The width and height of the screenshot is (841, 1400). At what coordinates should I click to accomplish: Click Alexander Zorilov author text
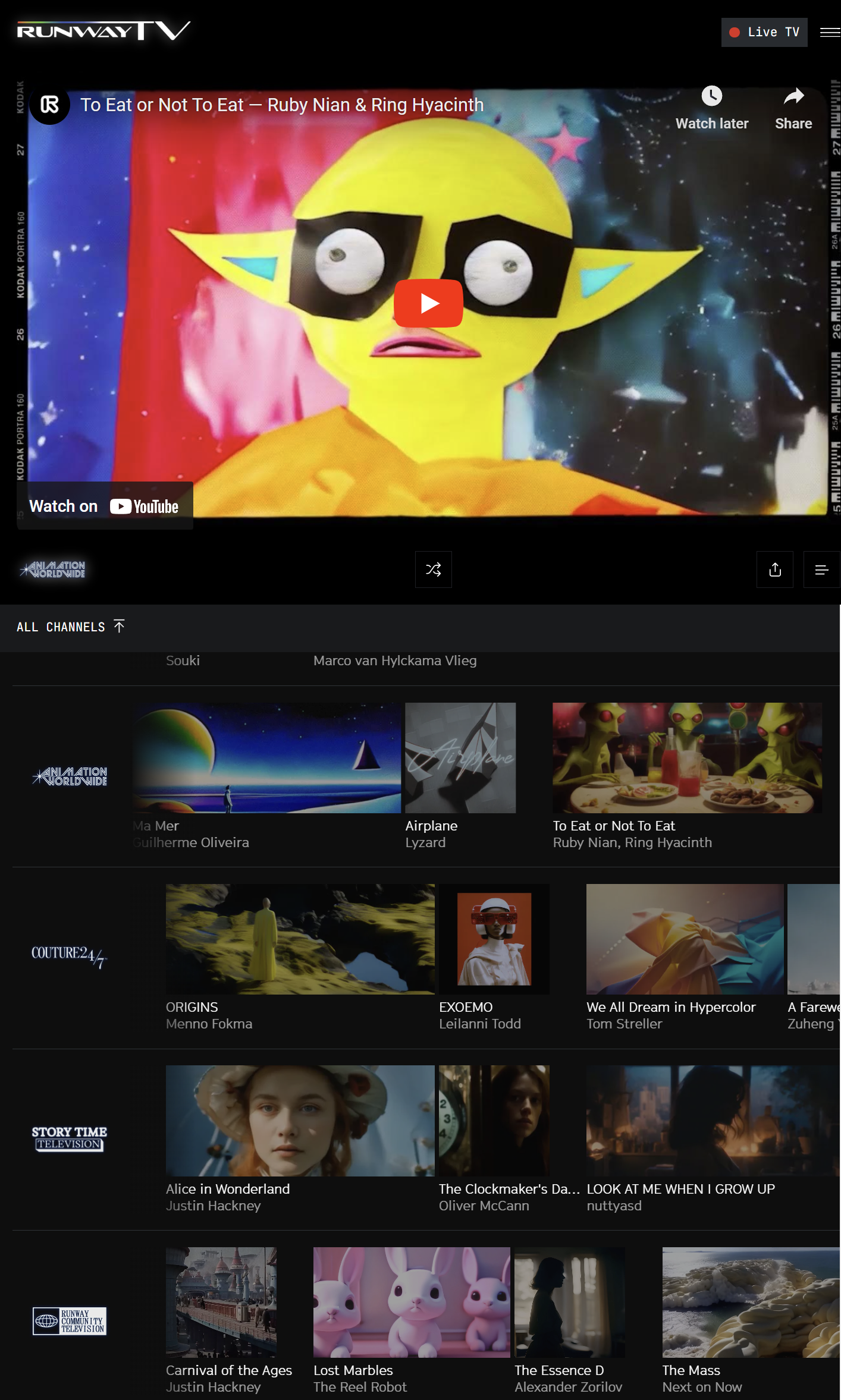[x=568, y=1387]
